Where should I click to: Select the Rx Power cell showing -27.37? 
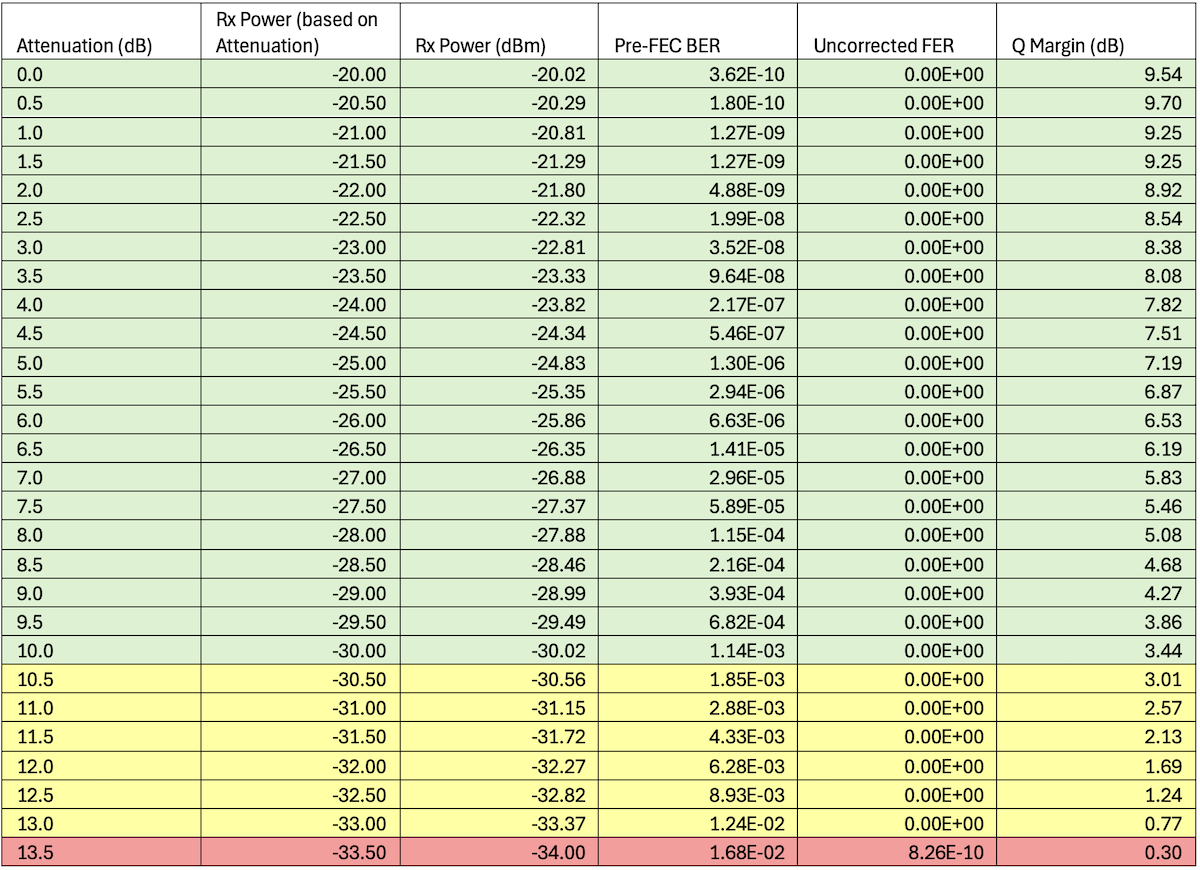coord(499,507)
